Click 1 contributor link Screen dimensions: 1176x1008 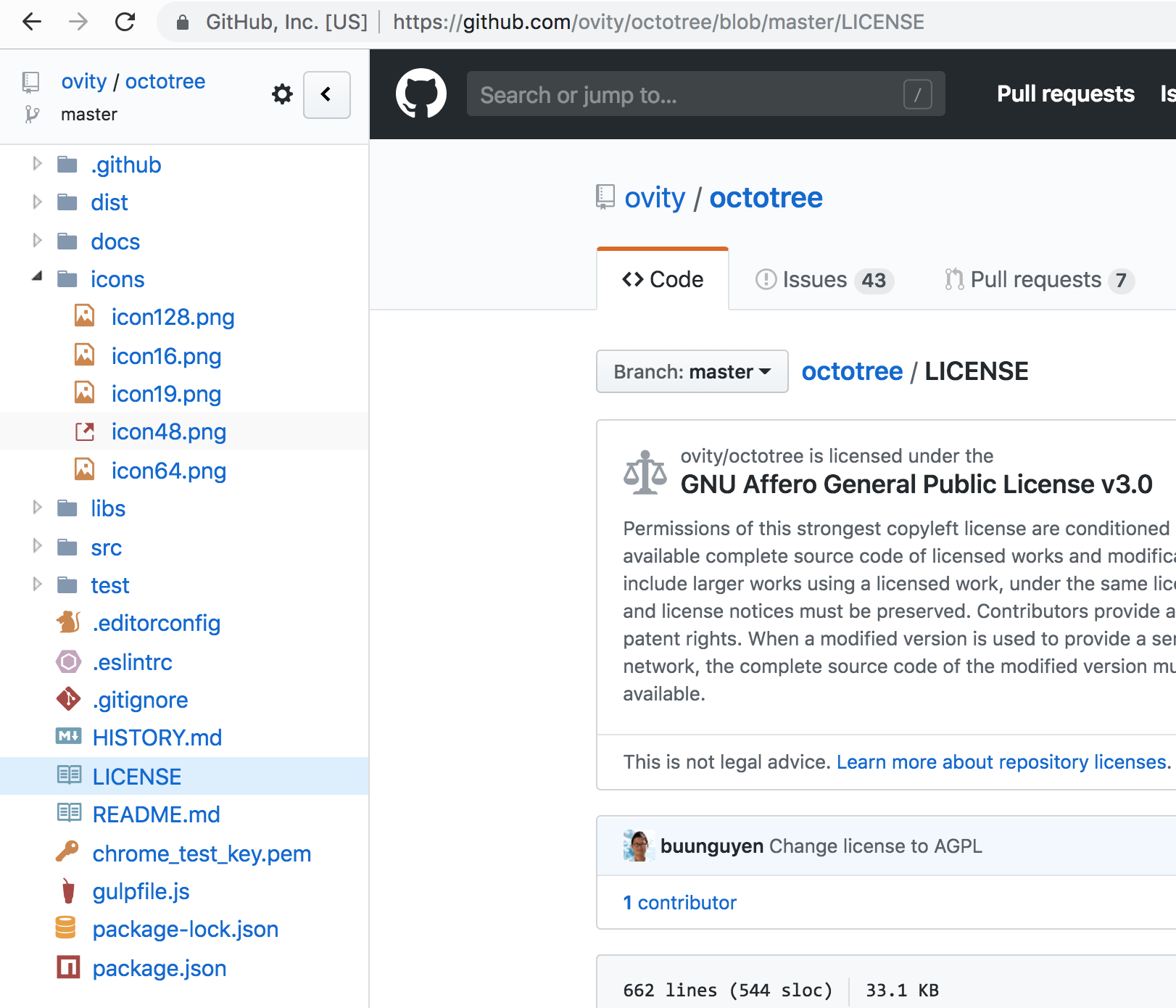pos(679,902)
